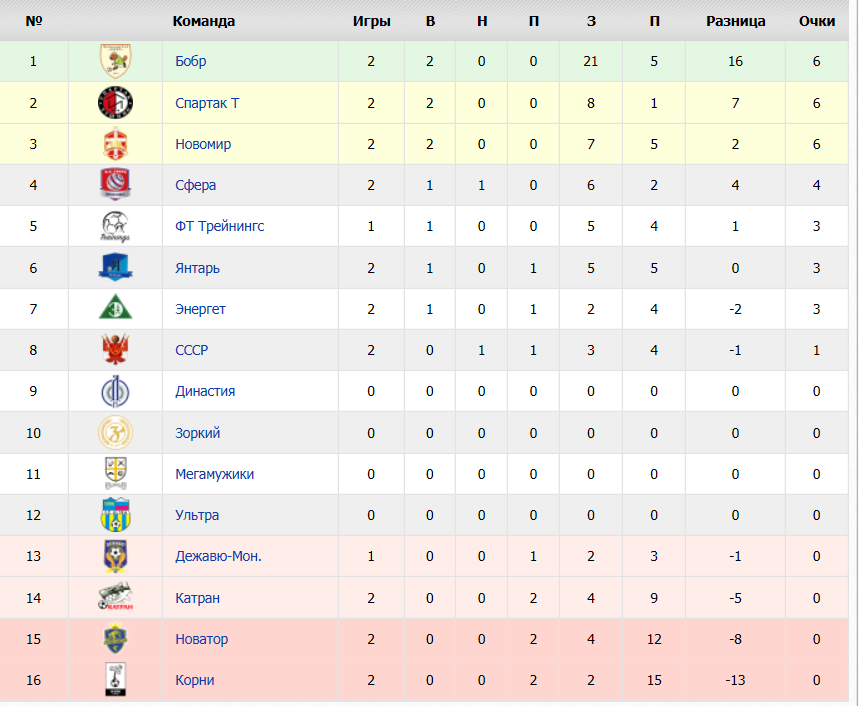
Task: Click the Новомир team crest
Action: click(116, 144)
